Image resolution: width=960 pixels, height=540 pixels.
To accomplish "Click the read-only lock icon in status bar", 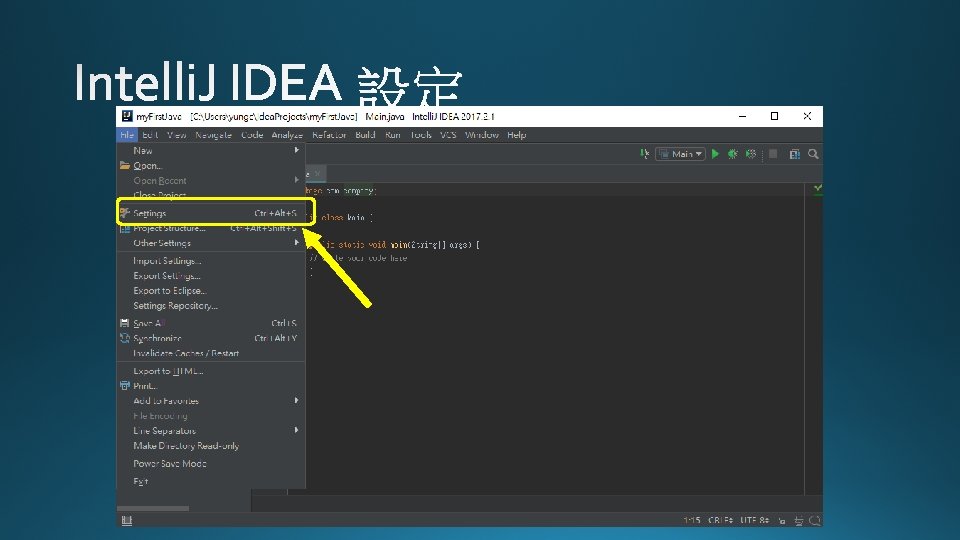I will [x=782, y=520].
